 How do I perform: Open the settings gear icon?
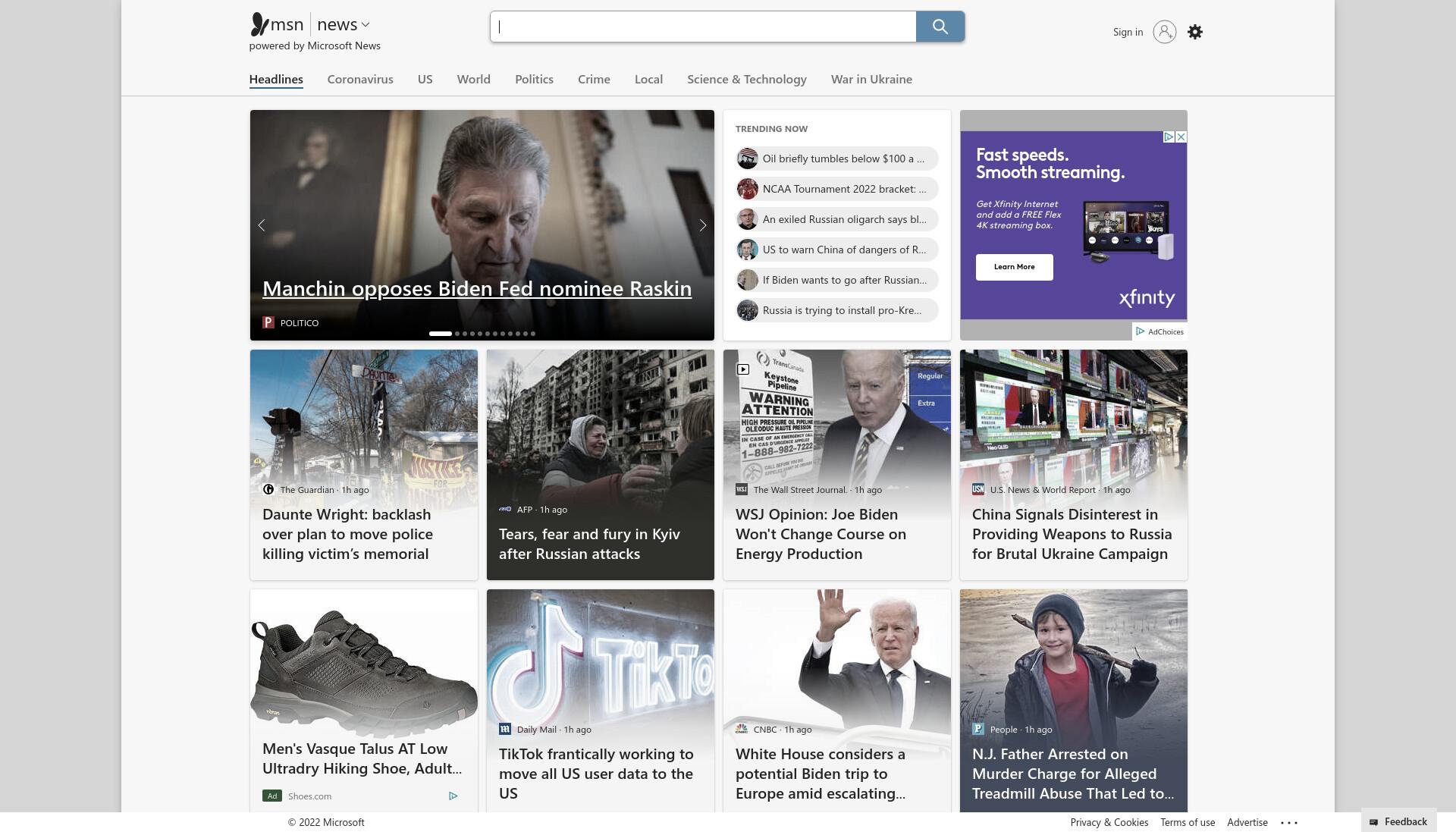pyautogui.click(x=1194, y=32)
